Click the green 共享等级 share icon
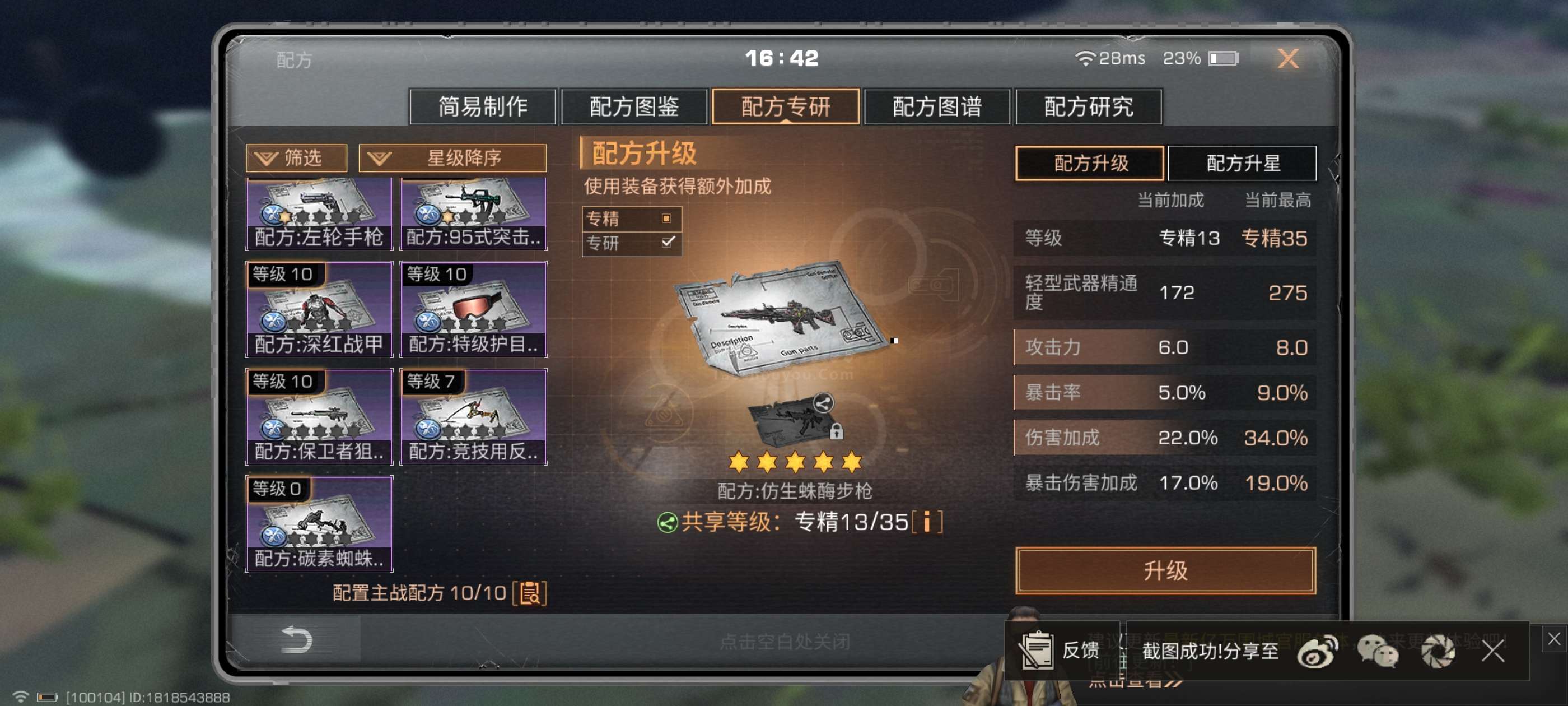The image size is (1568, 706). 667,522
